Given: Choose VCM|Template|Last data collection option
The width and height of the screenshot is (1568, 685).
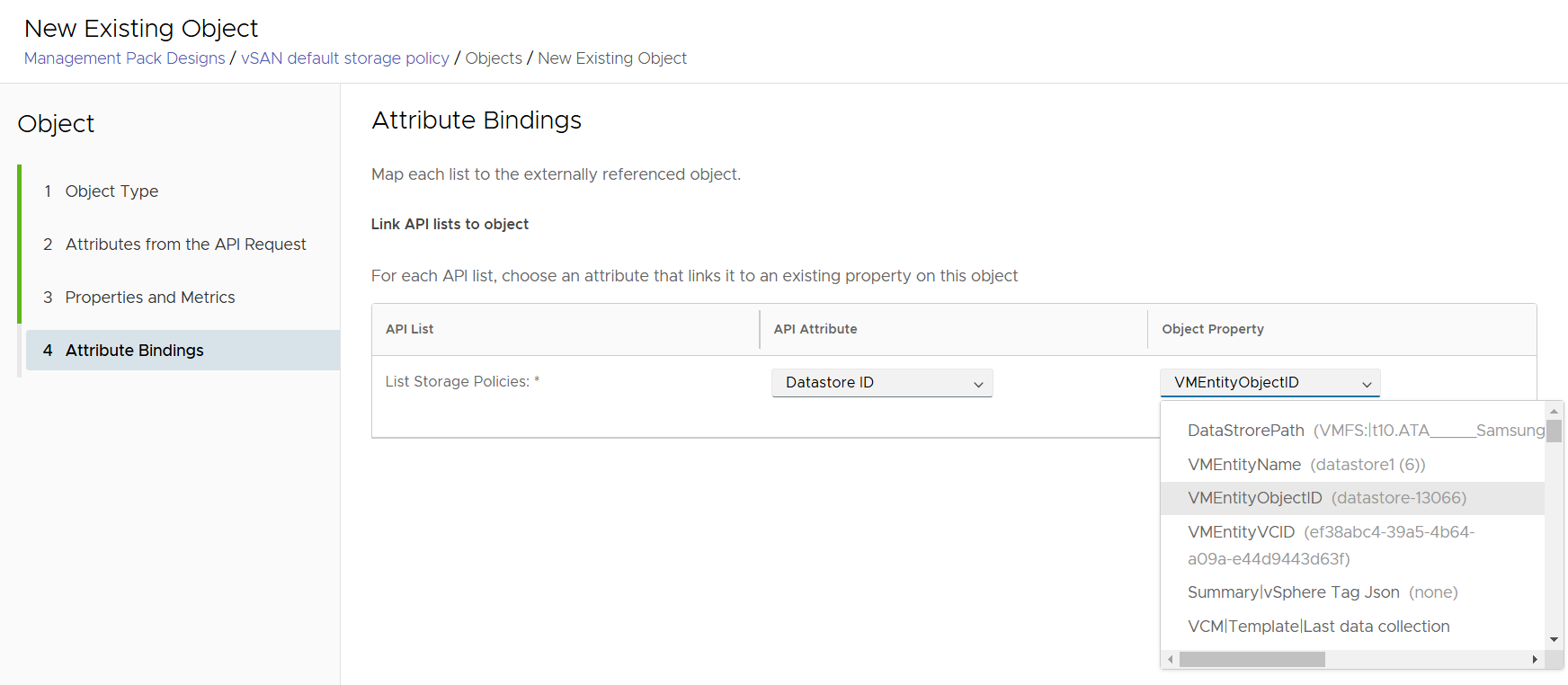Looking at the screenshot, I should tap(1318, 627).
